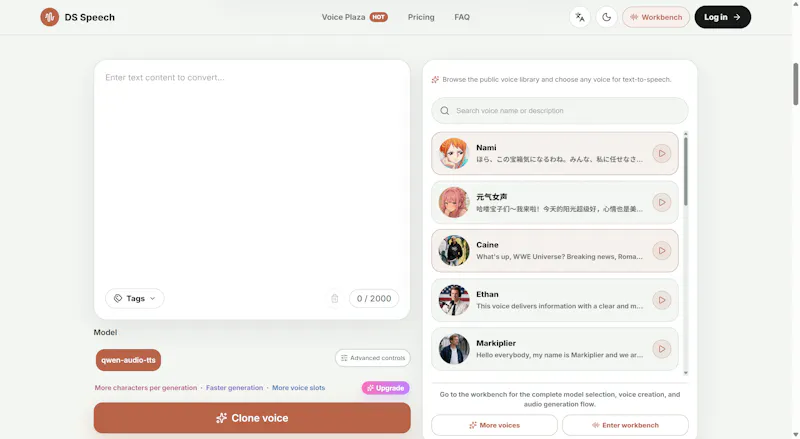Click Faster generation link
This screenshot has height=439, width=800.
[234, 388]
